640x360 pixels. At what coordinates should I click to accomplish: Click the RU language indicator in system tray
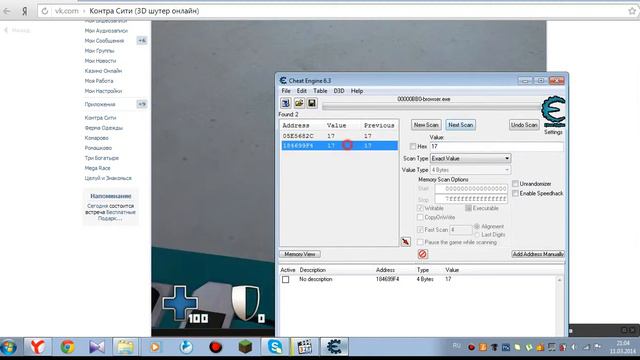click(457, 346)
